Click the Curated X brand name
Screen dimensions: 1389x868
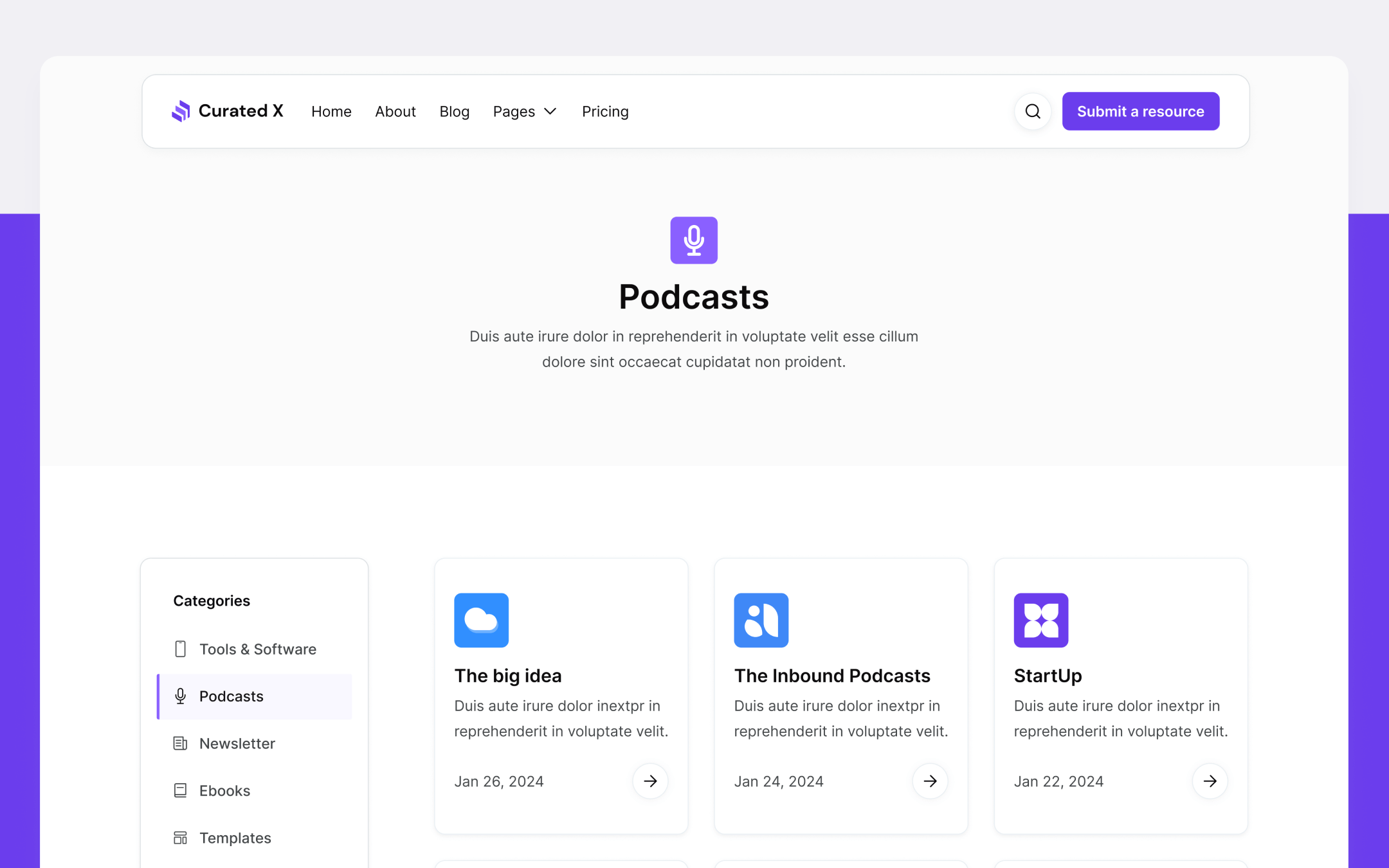coord(241,111)
